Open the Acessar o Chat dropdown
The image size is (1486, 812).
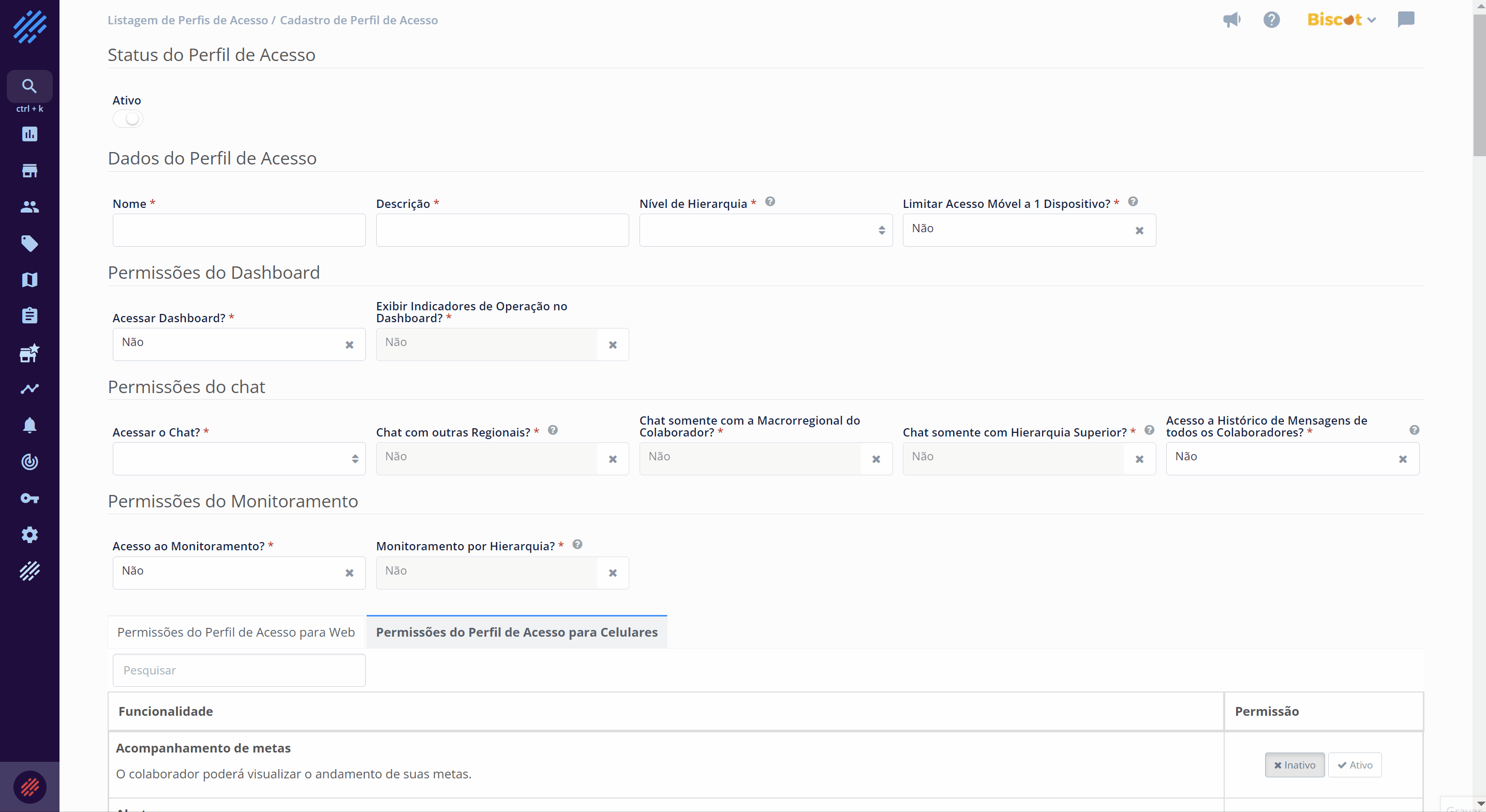click(x=239, y=458)
